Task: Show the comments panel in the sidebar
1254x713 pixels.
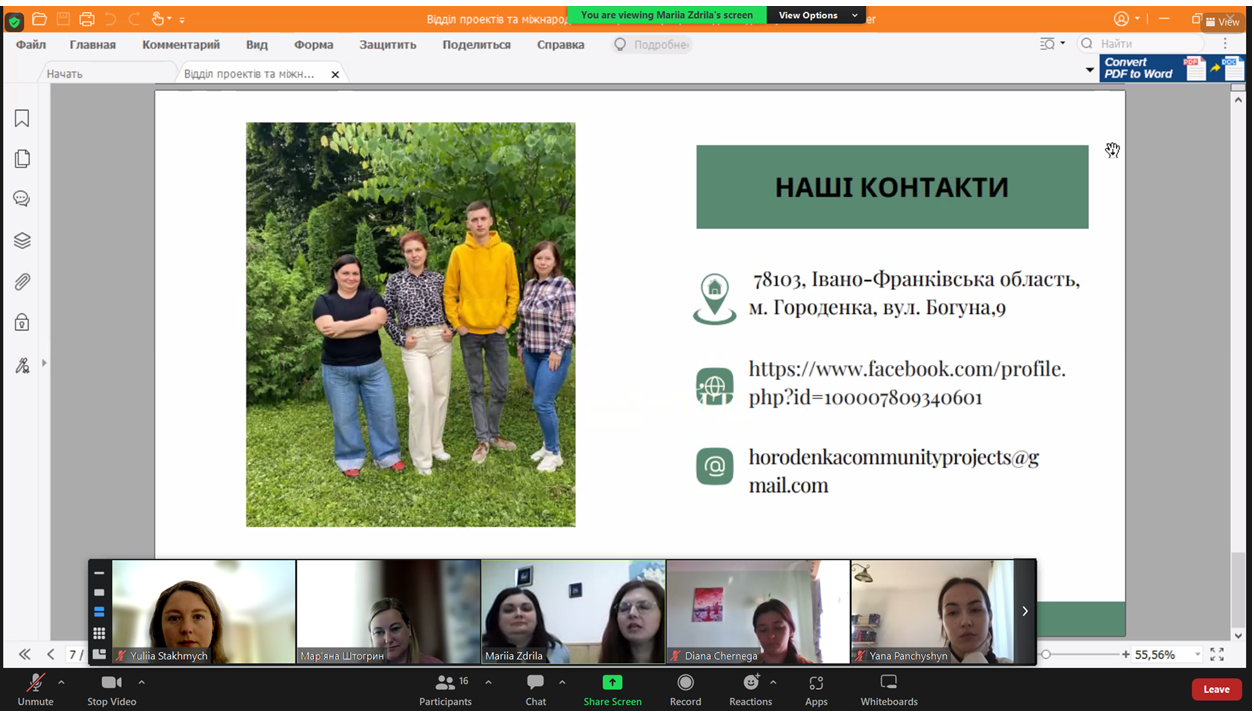Action: click(22, 199)
